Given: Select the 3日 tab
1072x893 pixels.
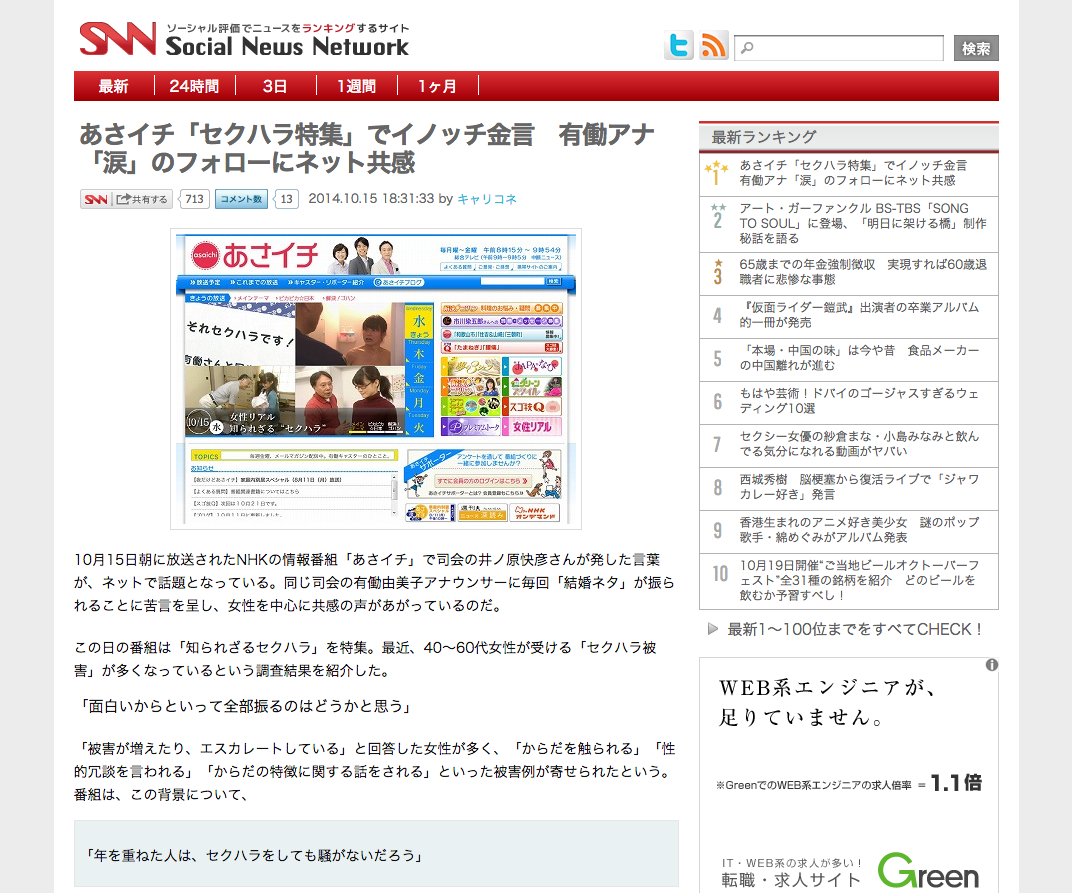Looking at the screenshot, I should pyautogui.click(x=275, y=86).
